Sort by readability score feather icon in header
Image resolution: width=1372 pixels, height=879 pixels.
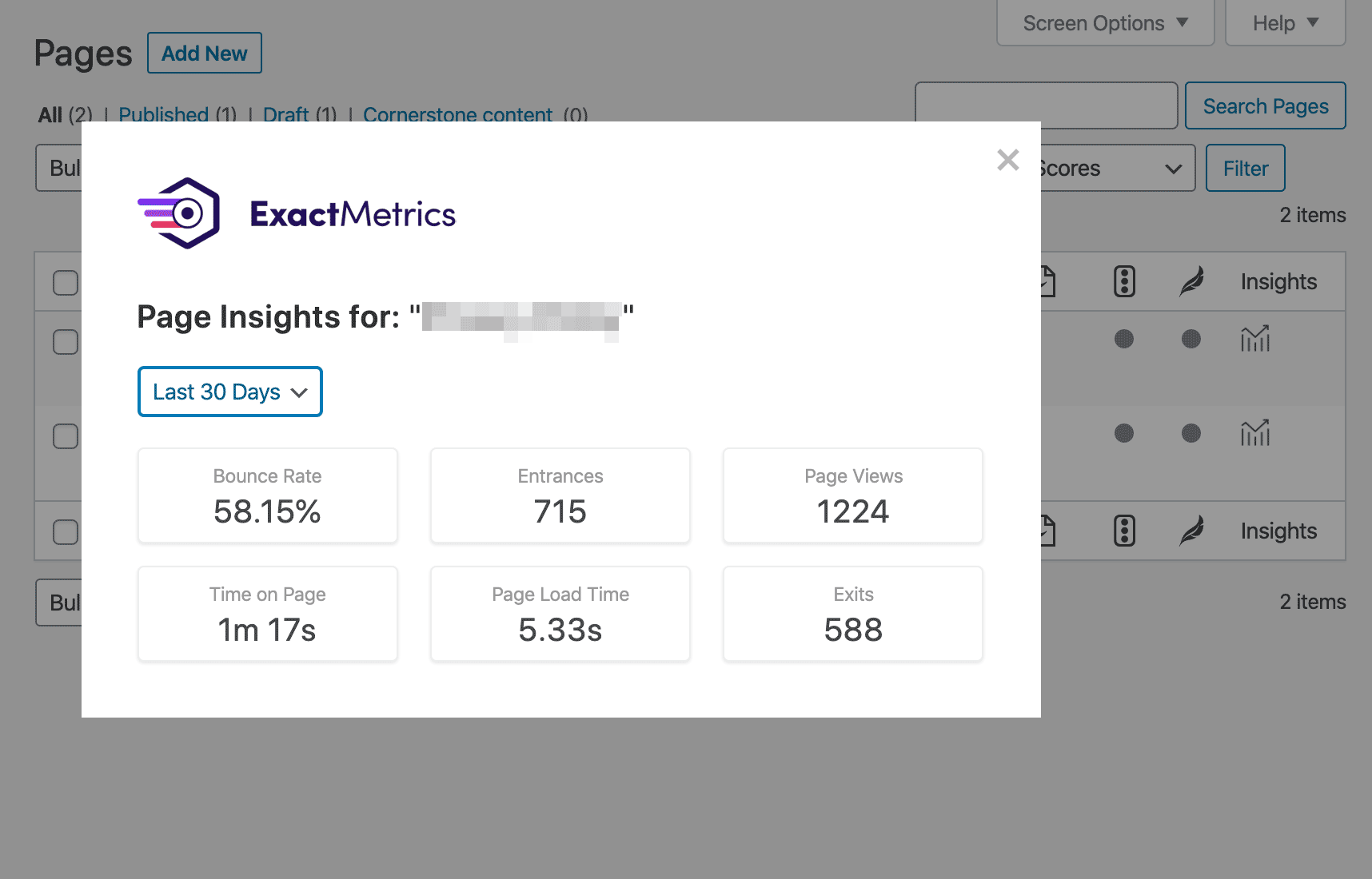[1191, 281]
